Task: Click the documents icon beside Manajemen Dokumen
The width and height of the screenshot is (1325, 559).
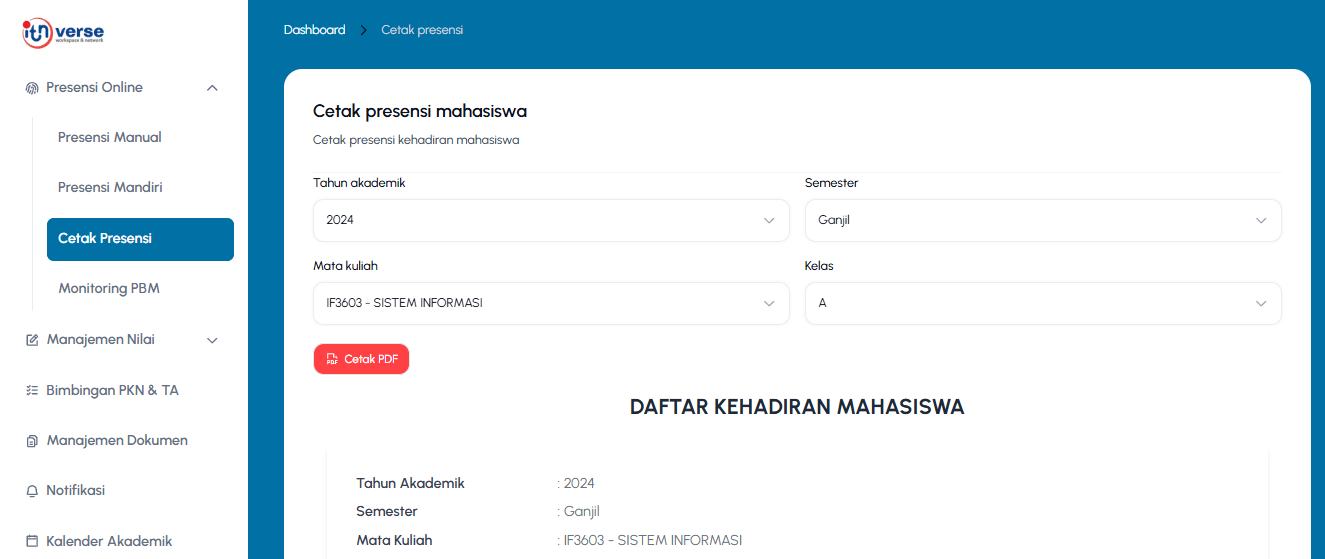Action: 32,441
